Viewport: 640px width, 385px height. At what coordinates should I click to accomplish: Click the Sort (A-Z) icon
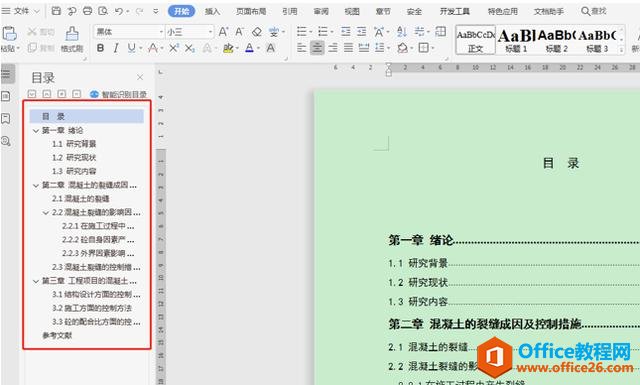click(402, 31)
